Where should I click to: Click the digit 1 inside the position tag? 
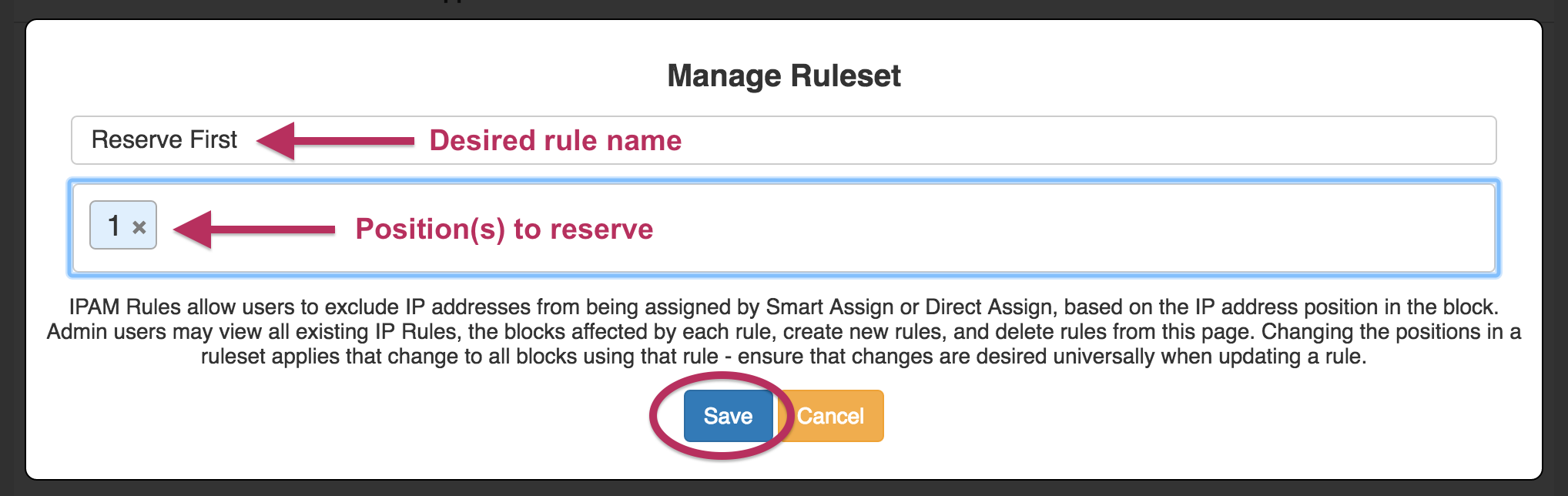pos(114,226)
